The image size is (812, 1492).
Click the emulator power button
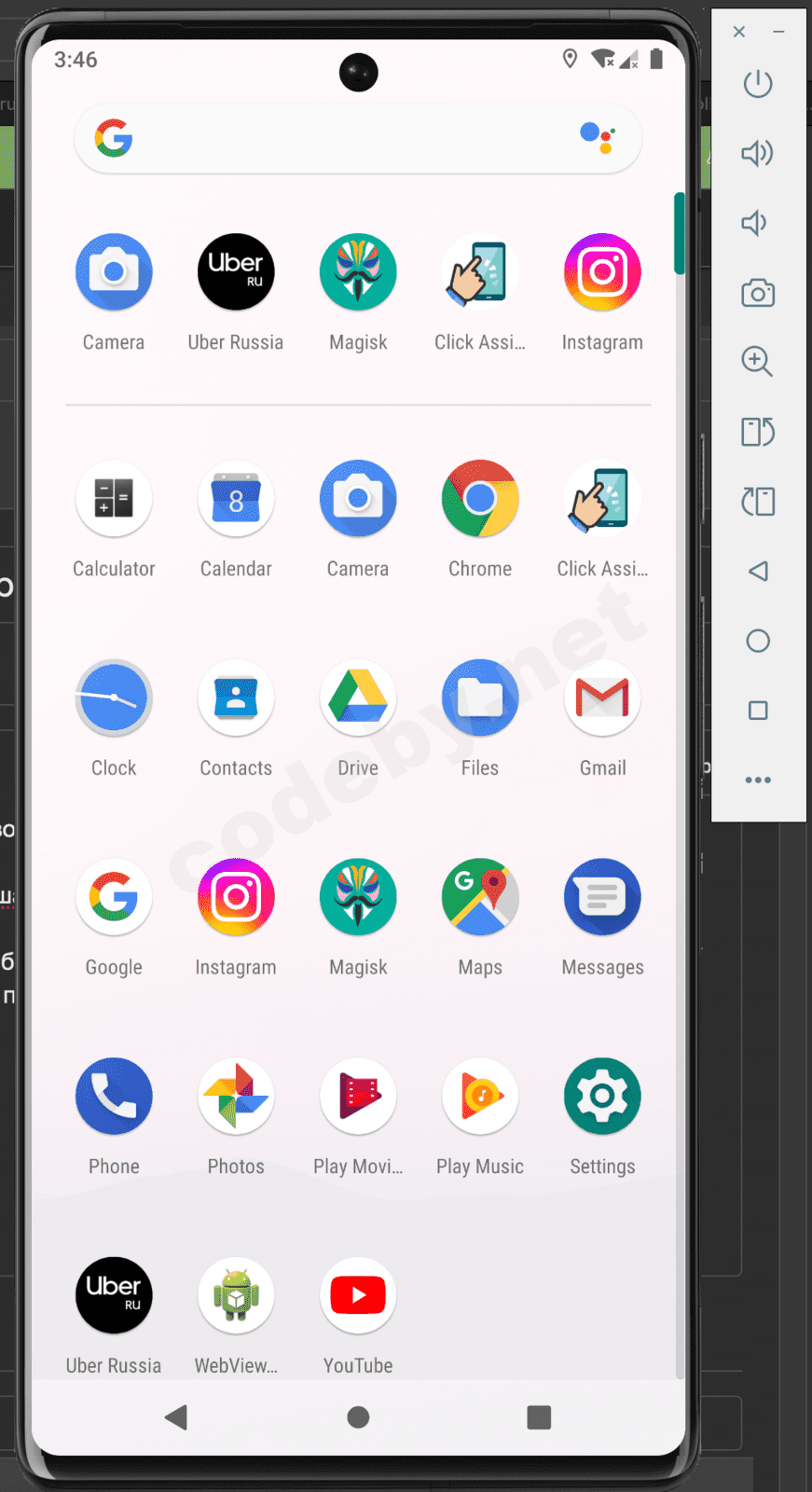(x=758, y=84)
